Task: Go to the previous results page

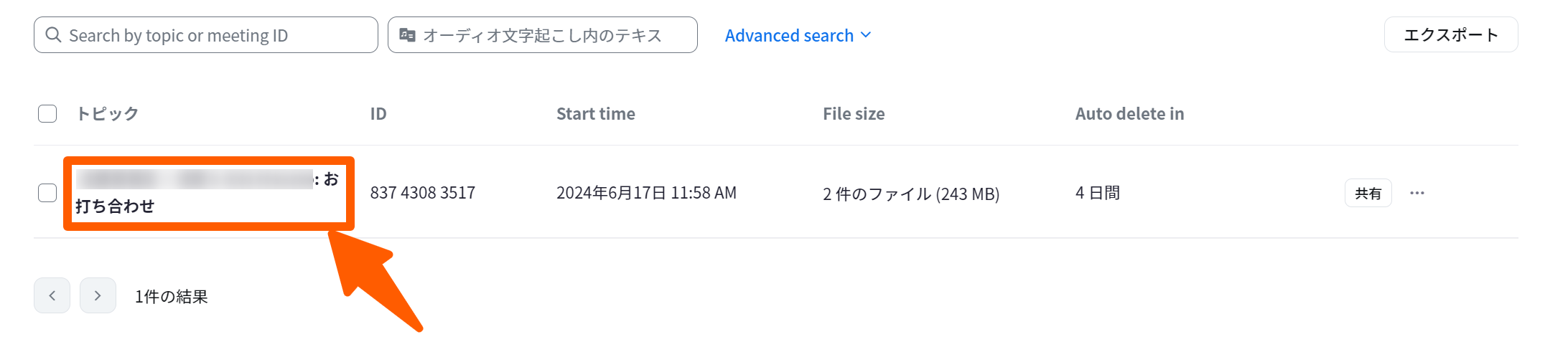Action: 52,295
